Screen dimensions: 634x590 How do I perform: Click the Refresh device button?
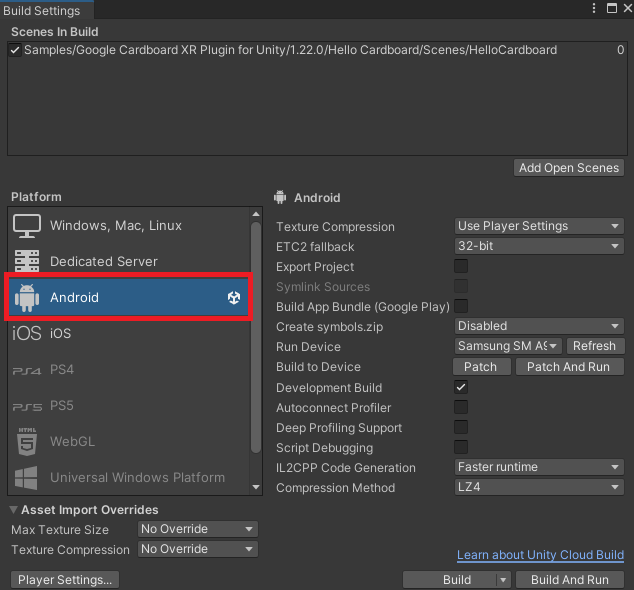[x=595, y=346]
